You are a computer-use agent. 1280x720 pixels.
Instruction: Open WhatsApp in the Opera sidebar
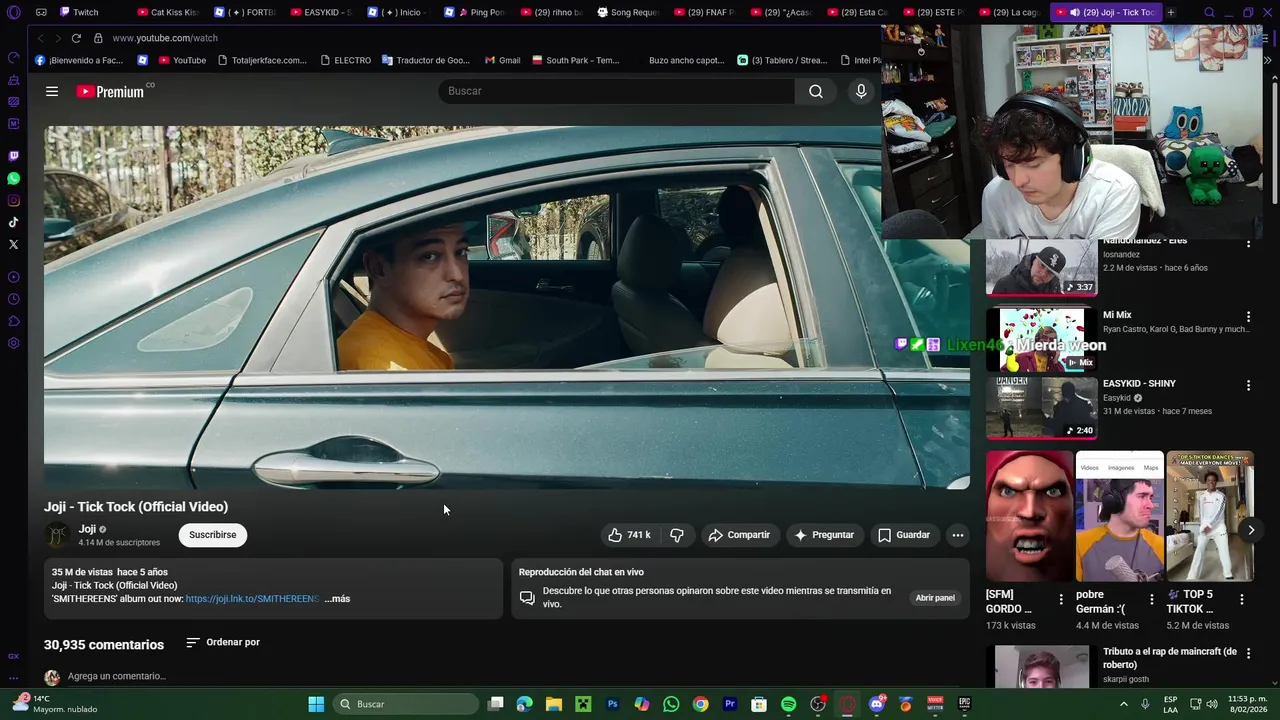click(13, 178)
